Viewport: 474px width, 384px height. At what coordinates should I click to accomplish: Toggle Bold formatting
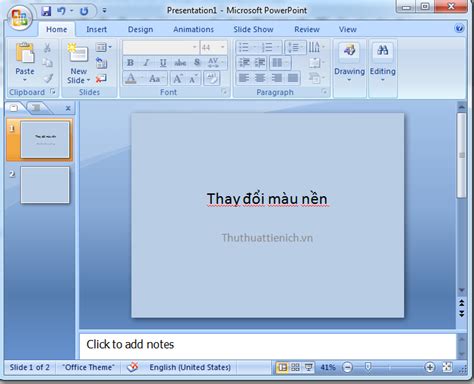point(130,63)
